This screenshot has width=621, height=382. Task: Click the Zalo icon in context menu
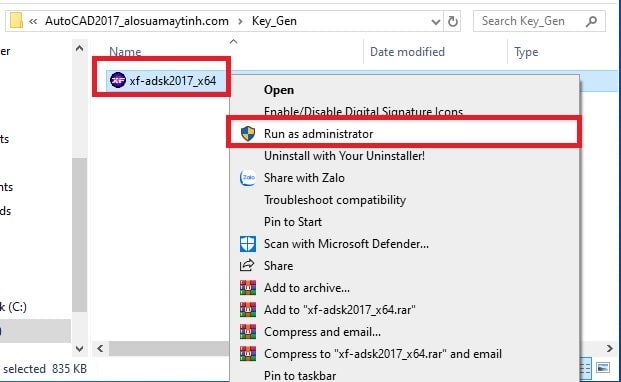tap(248, 178)
